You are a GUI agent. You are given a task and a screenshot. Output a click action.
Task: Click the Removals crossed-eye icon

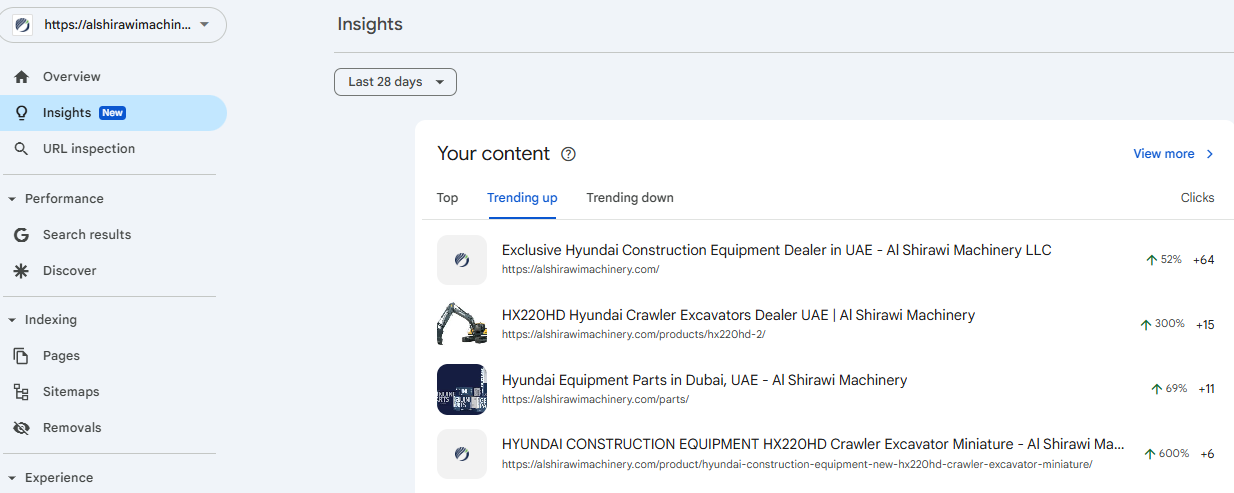[21, 428]
